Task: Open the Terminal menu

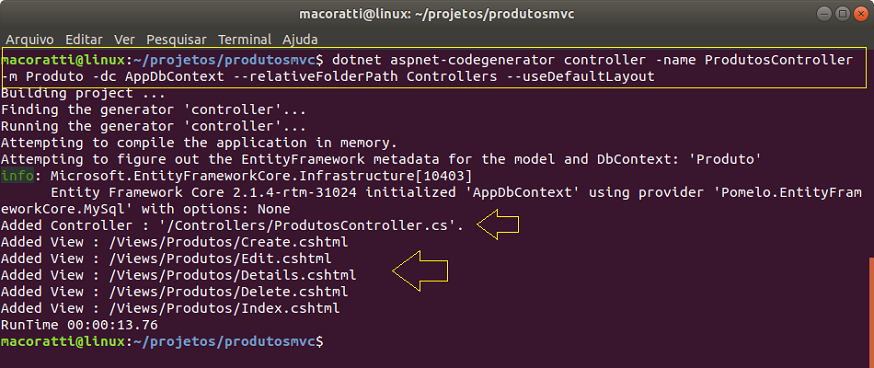Action: [x=245, y=40]
